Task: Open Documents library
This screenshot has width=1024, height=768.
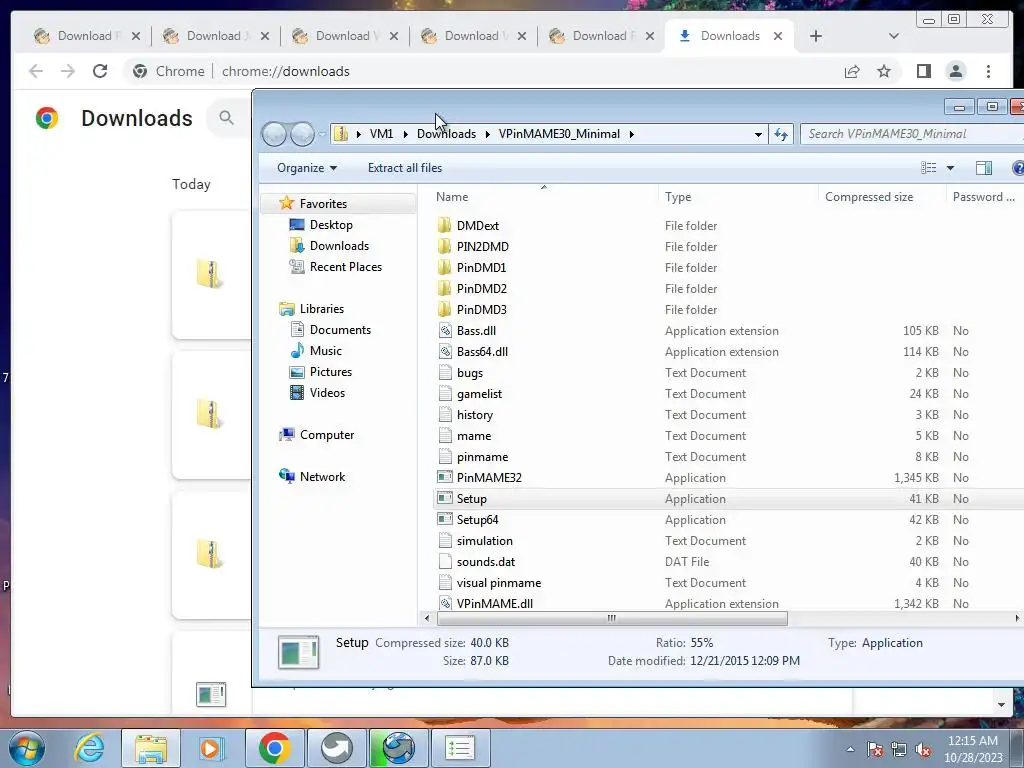Action: point(340,330)
